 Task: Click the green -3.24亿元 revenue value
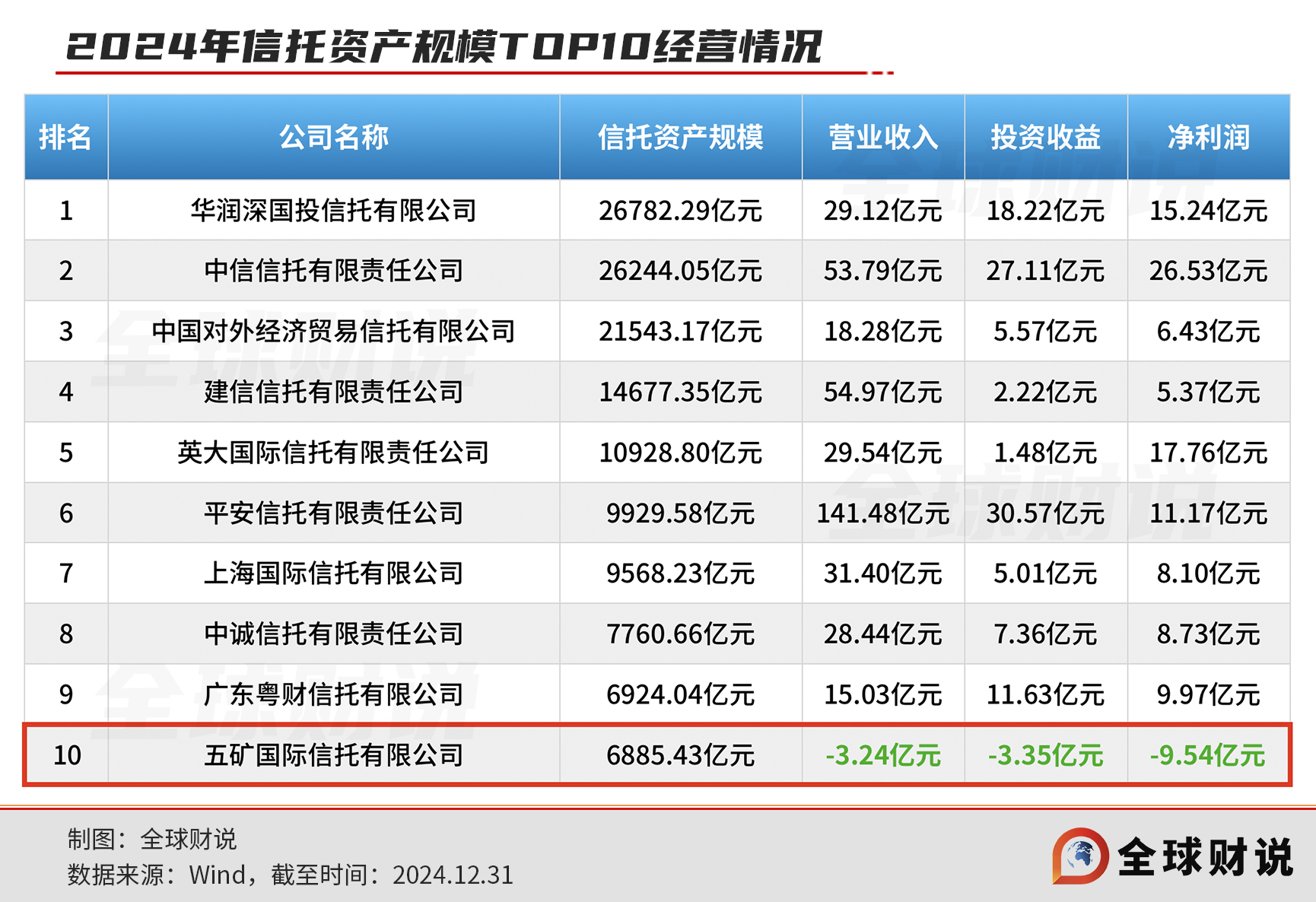(x=882, y=755)
